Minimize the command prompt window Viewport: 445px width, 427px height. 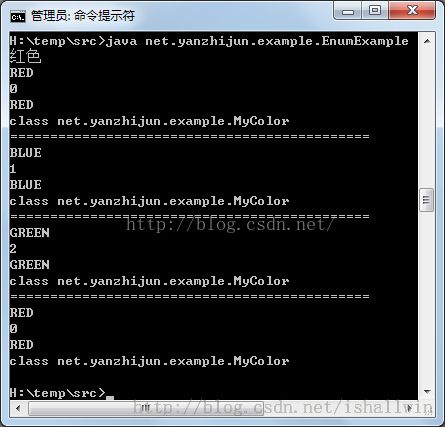(x=348, y=11)
